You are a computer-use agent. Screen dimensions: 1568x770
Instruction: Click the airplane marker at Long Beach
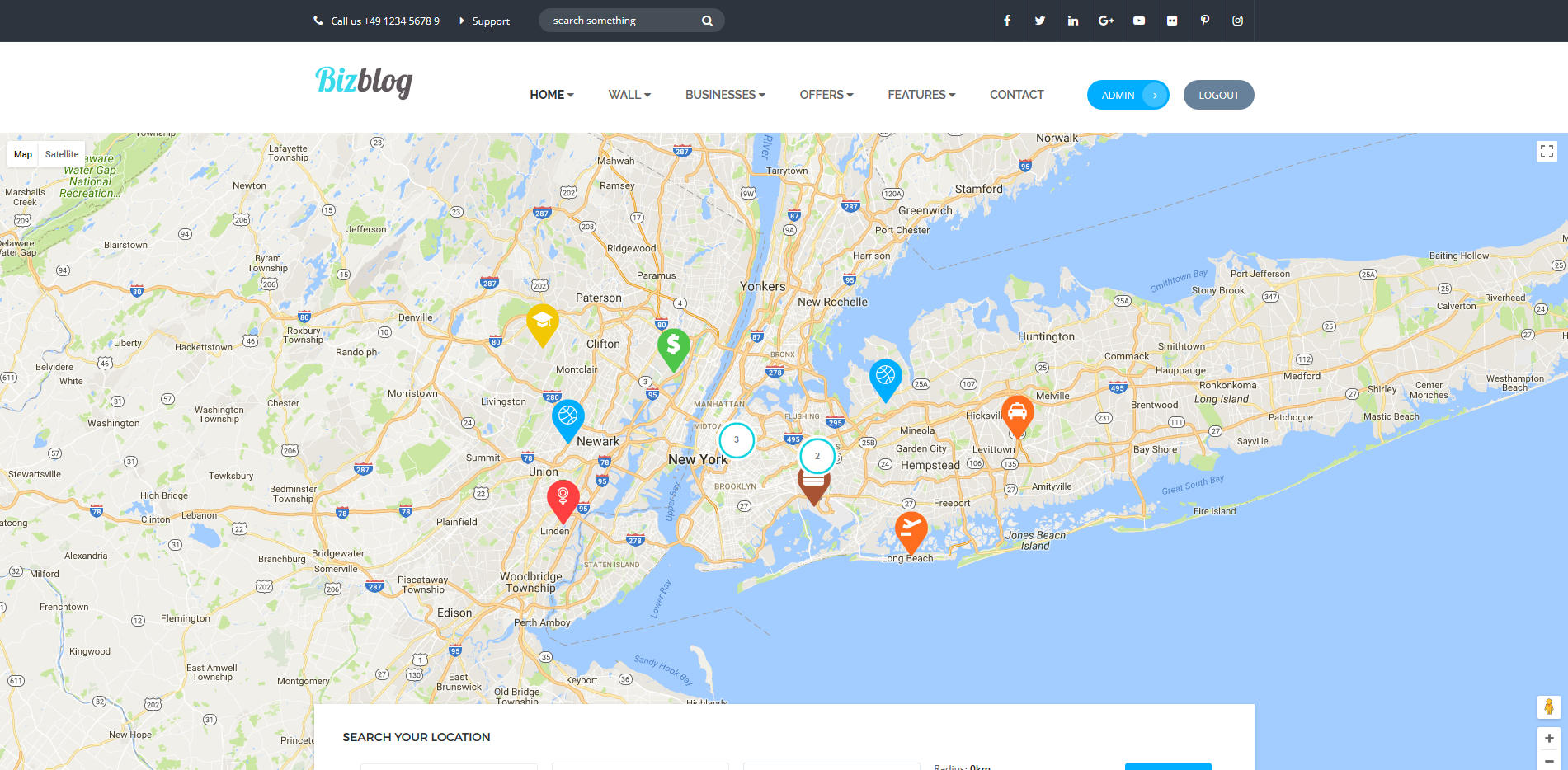coord(911,532)
